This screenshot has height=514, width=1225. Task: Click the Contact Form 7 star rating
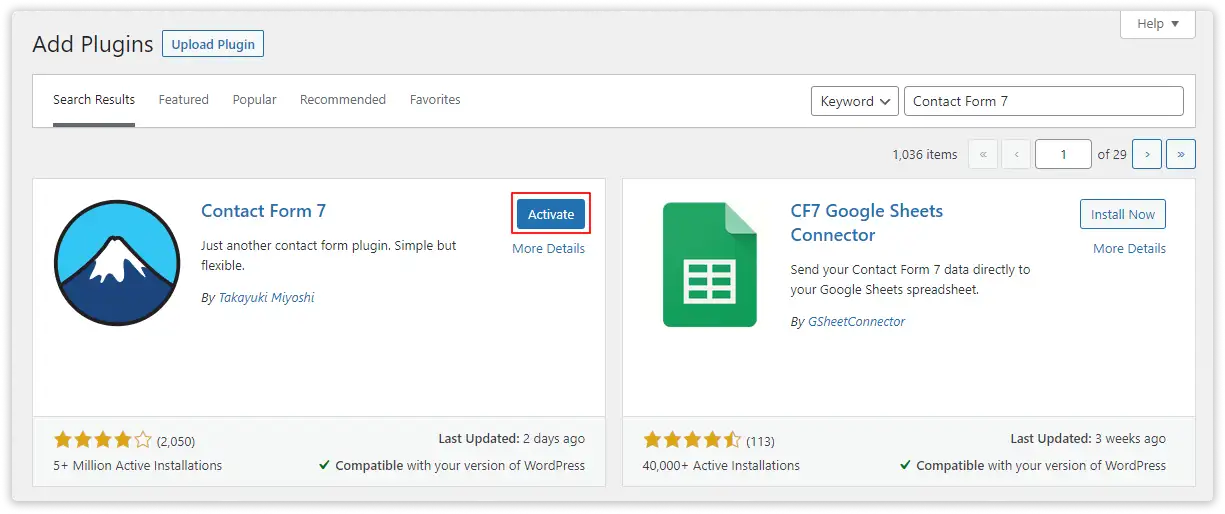tap(102, 440)
